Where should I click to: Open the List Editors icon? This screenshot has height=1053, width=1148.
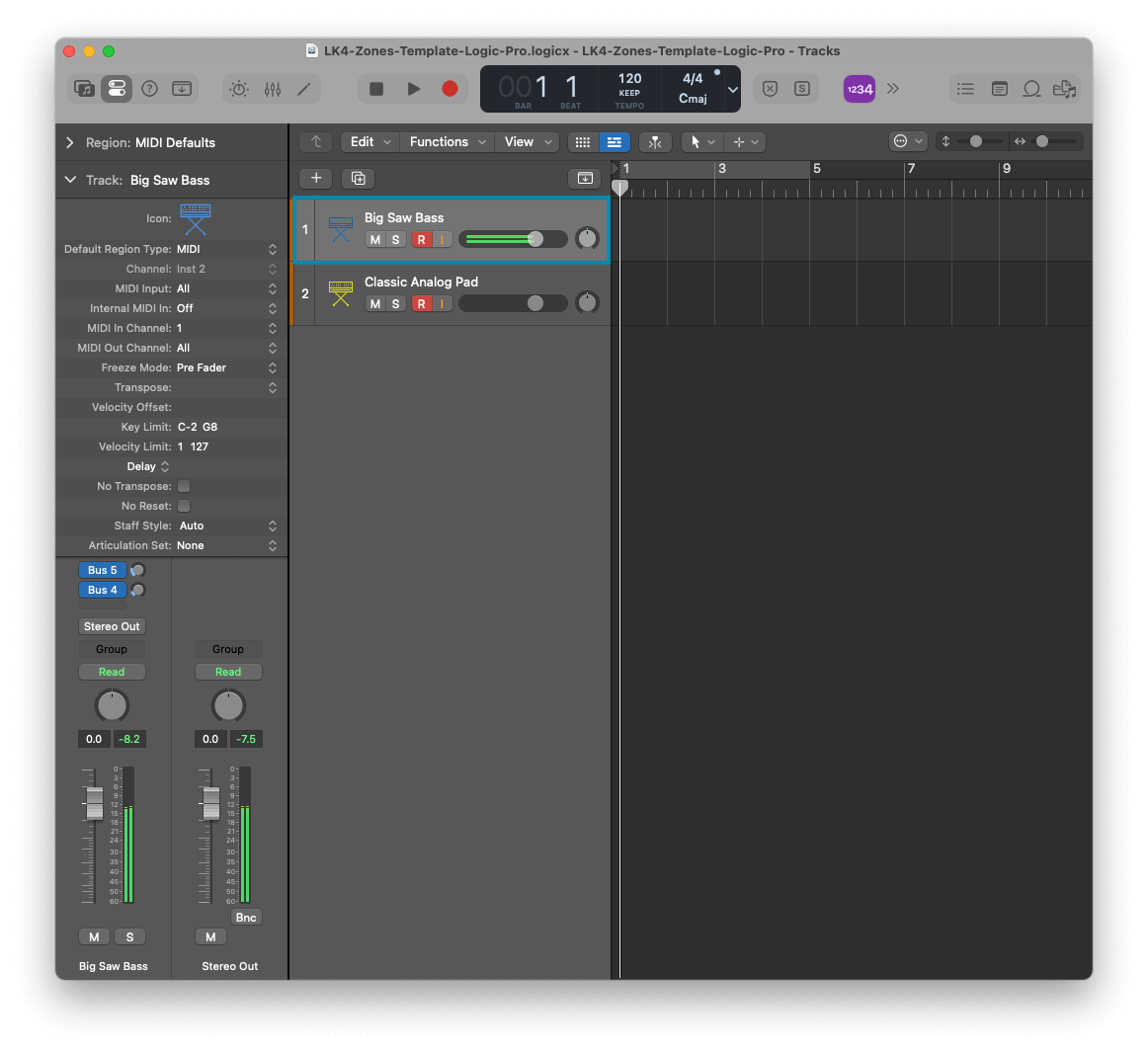point(965,89)
